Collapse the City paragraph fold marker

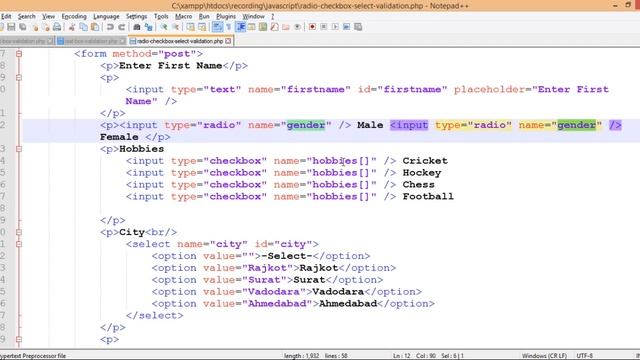(19, 232)
